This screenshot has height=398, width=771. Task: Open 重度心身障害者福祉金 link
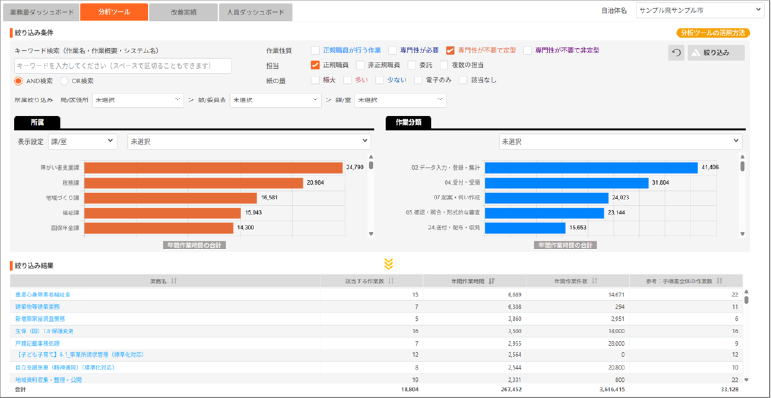tap(43, 294)
